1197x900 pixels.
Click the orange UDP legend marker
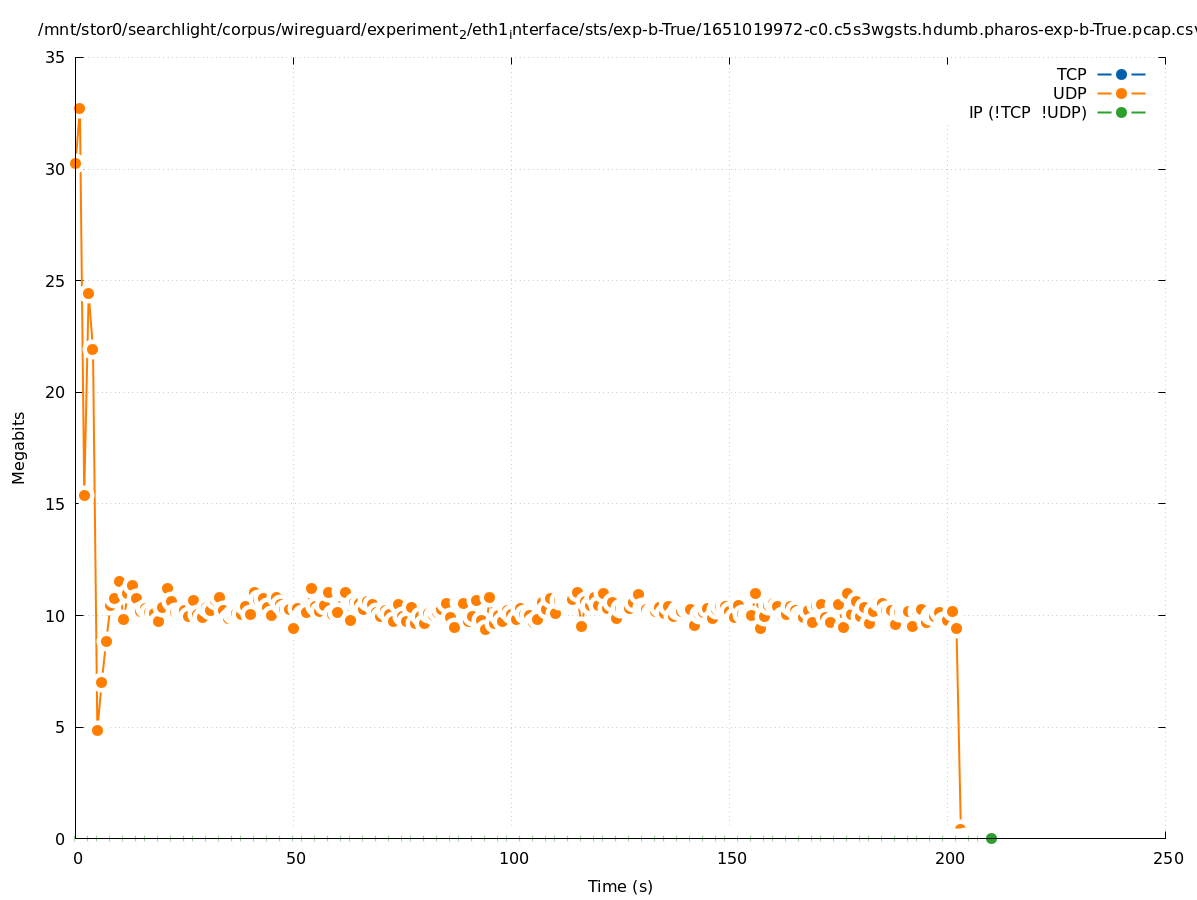coord(1121,93)
